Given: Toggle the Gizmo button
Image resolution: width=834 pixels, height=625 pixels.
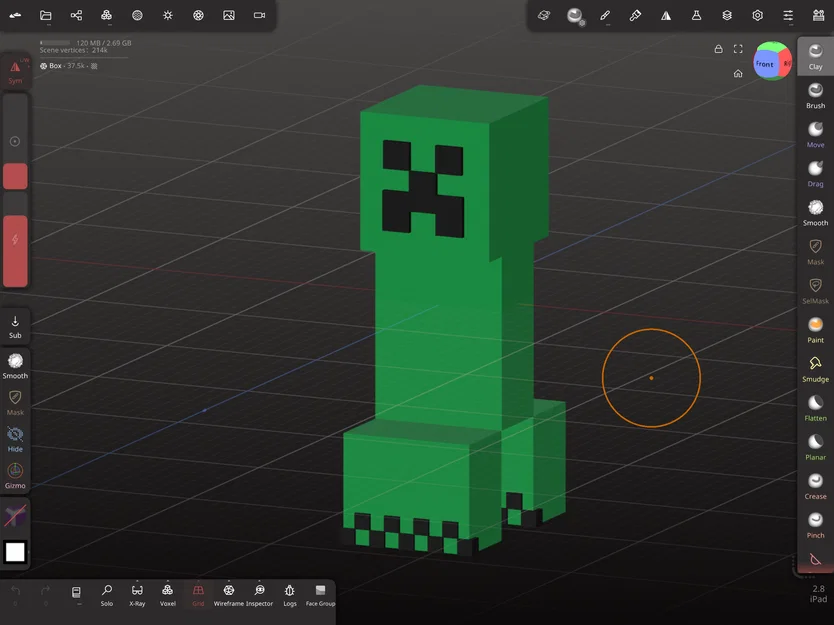Looking at the screenshot, I should click(15, 476).
